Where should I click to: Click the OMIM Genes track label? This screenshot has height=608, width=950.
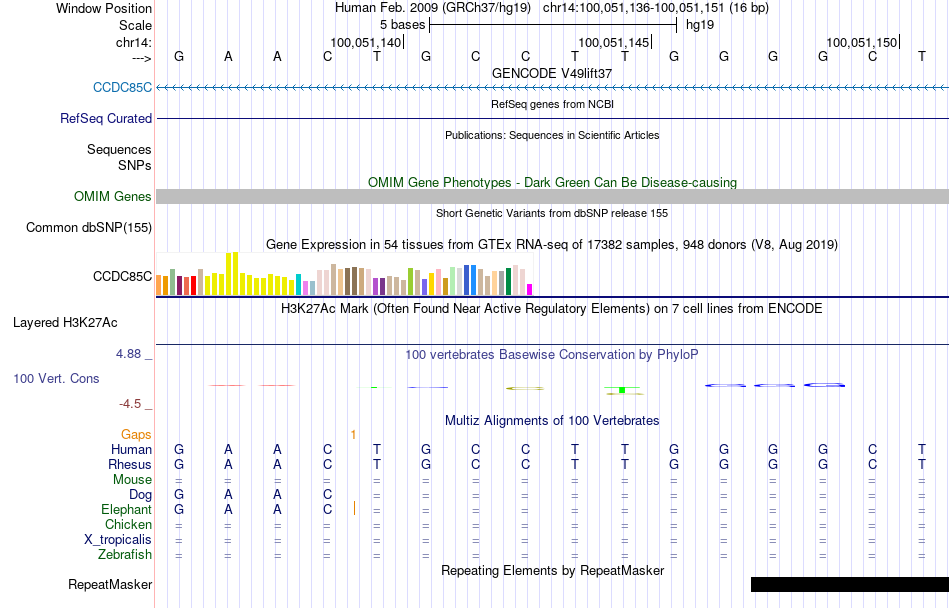[113, 196]
